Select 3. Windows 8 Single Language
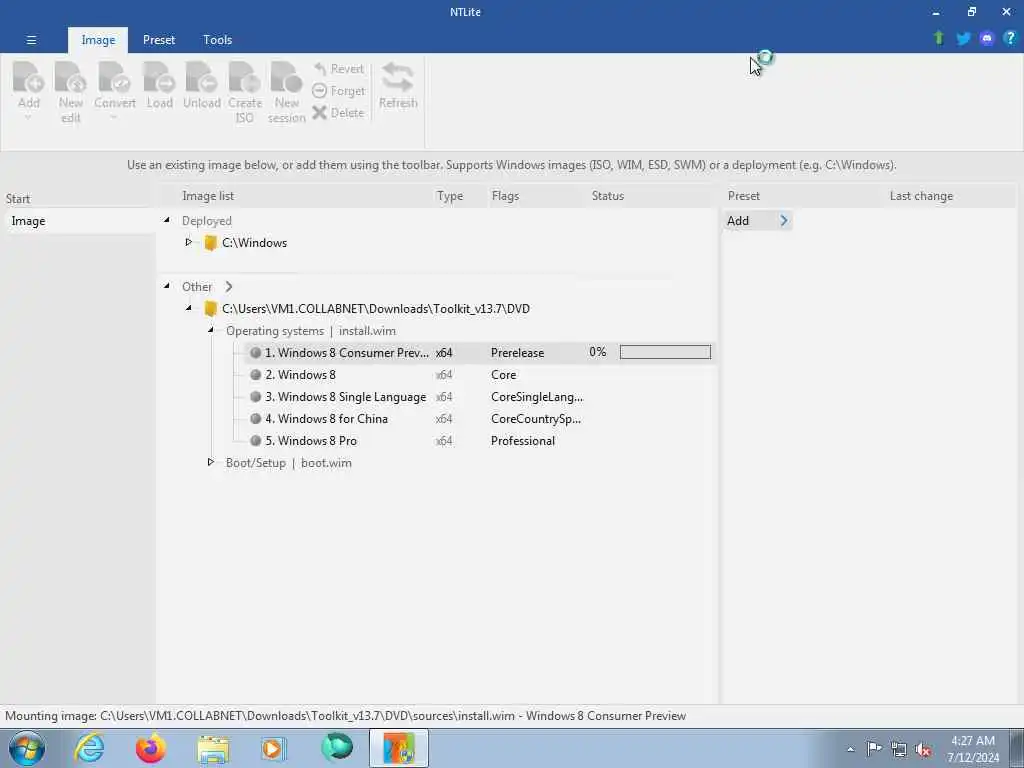The width and height of the screenshot is (1024, 768). (x=480, y=397)
